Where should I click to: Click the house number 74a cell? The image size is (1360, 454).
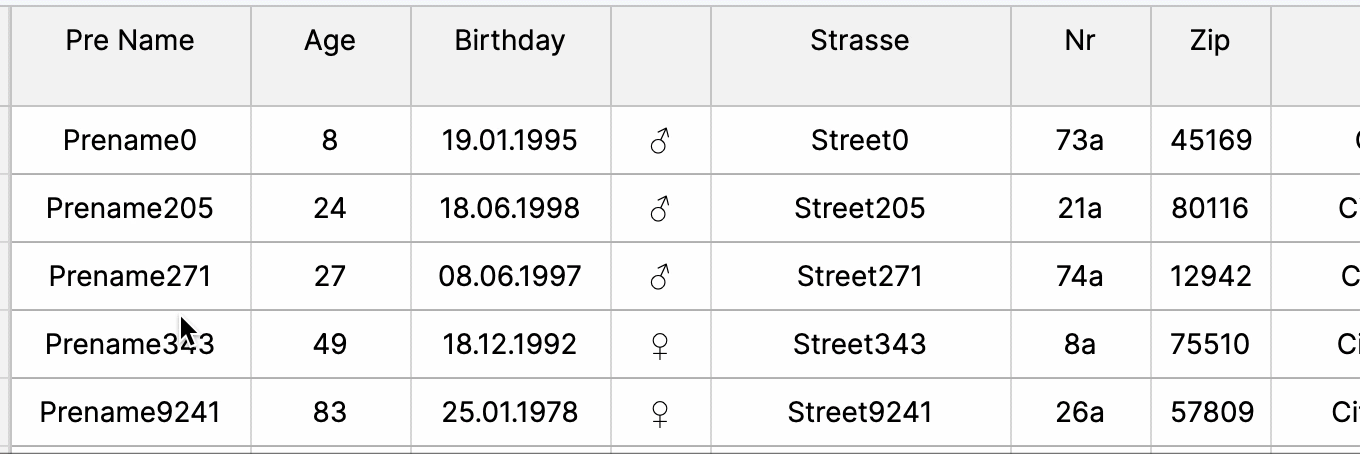(x=1080, y=276)
